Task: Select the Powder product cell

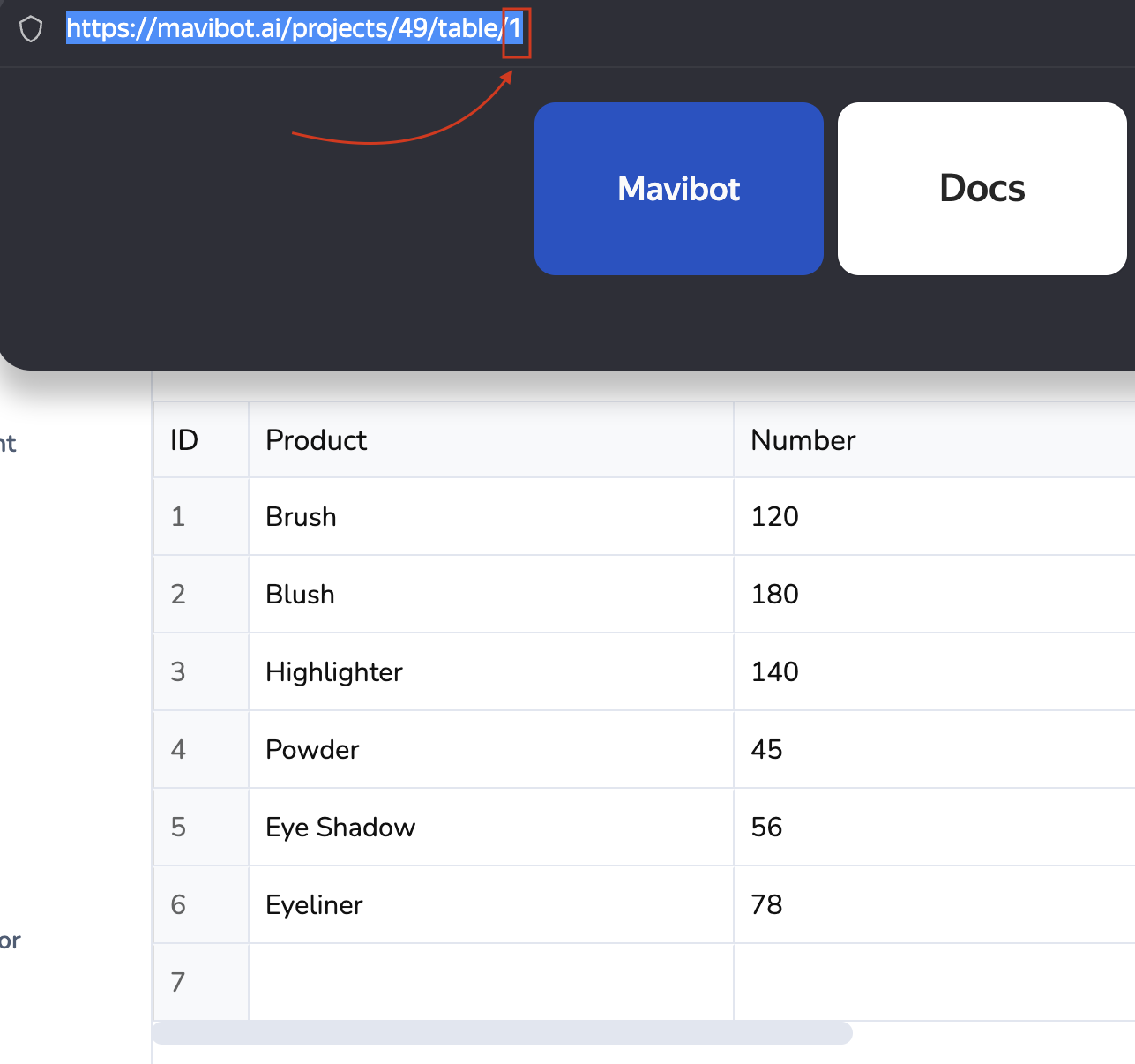Action: (312, 750)
